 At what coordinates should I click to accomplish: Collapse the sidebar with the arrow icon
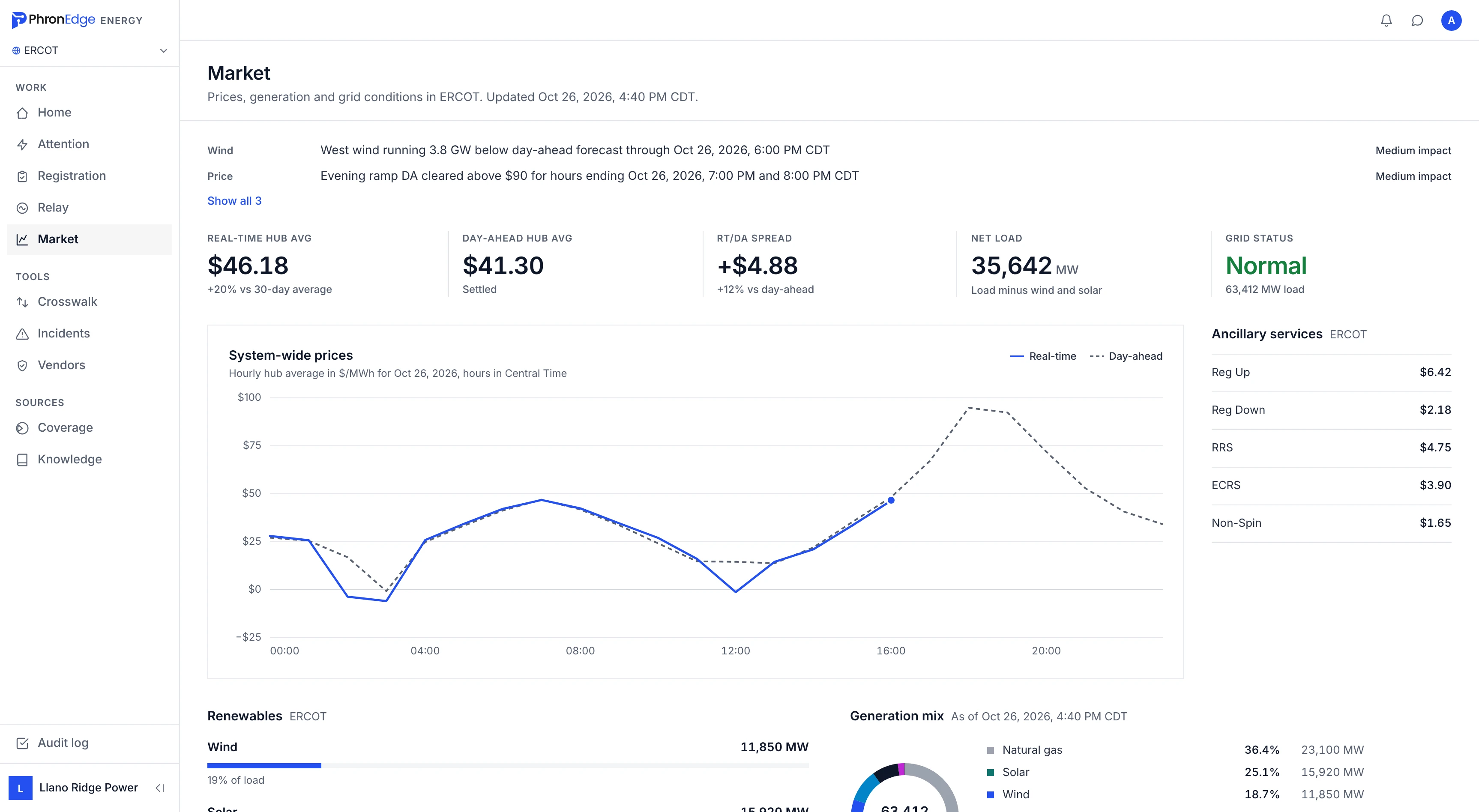160,788
